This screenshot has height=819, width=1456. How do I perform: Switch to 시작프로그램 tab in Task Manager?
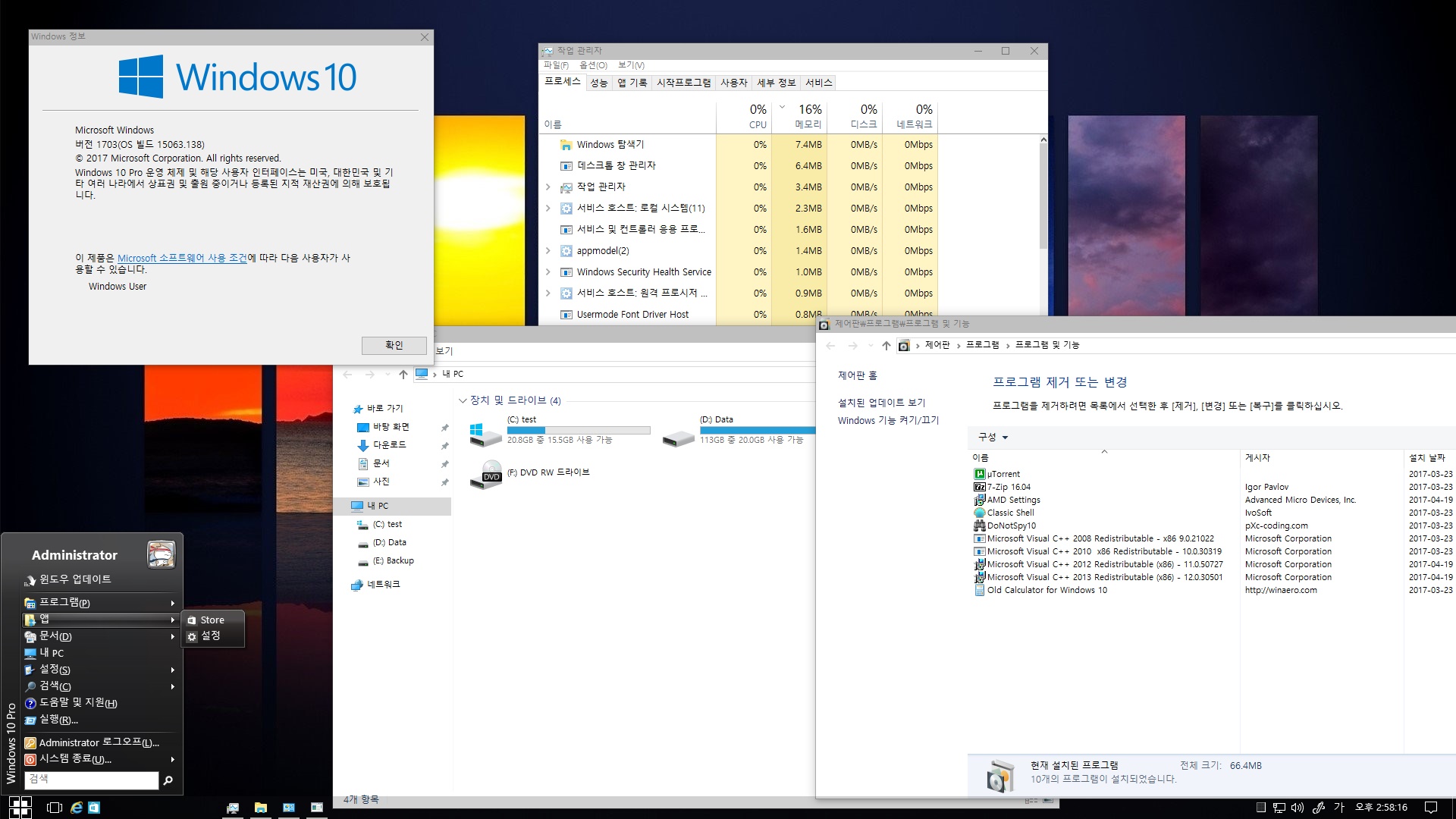point(684,83)
